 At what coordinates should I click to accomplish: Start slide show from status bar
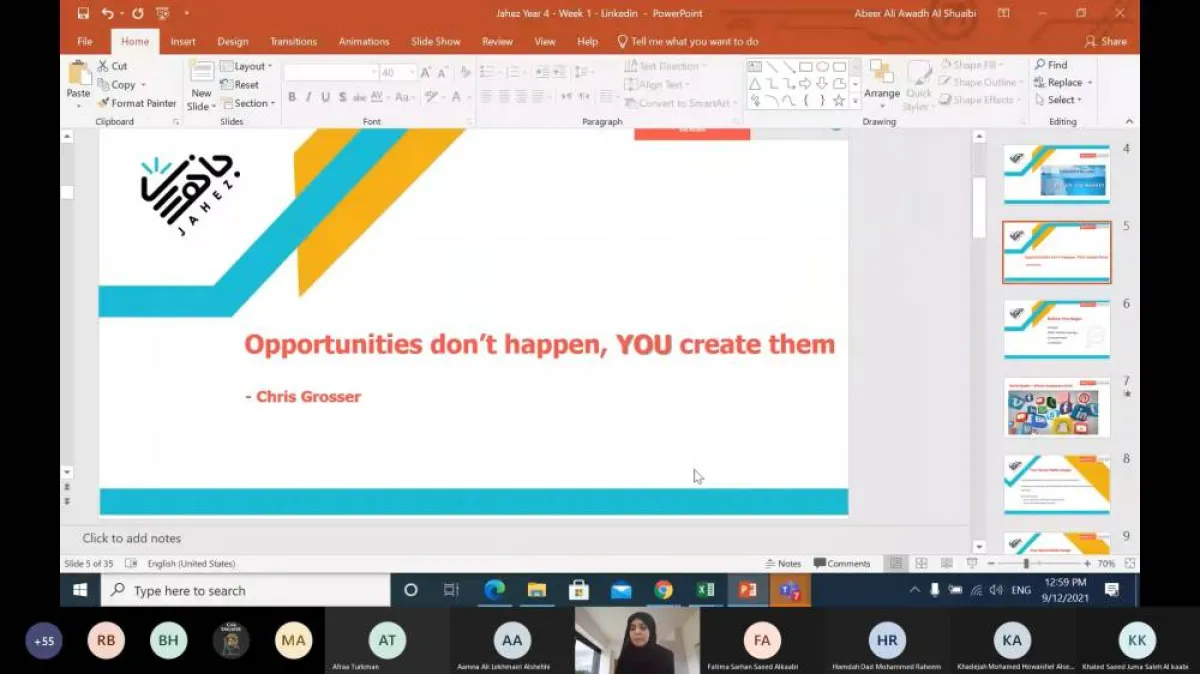point(971,564)
